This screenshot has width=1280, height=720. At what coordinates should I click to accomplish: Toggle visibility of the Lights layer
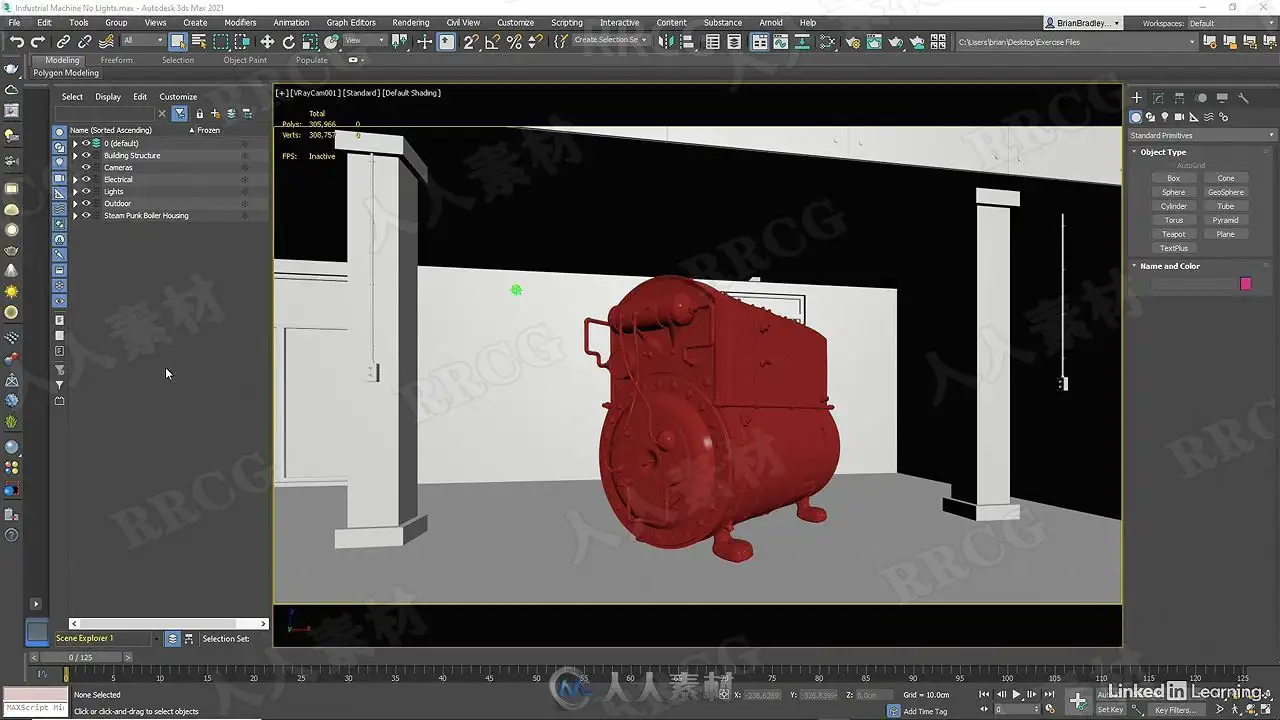(x=86, y=191)
